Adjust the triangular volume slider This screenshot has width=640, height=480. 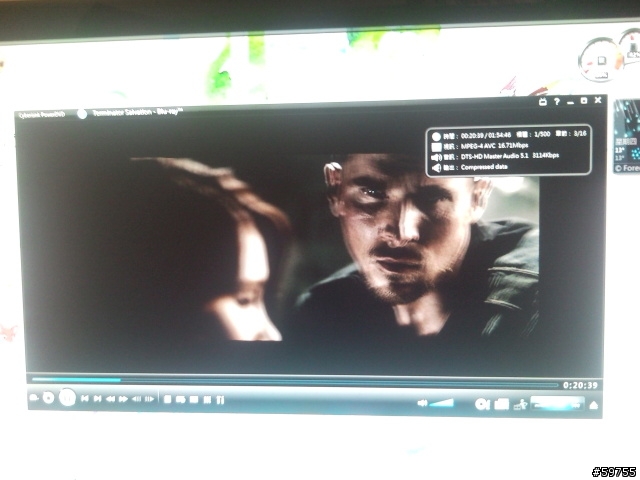(x=442, y=403)
